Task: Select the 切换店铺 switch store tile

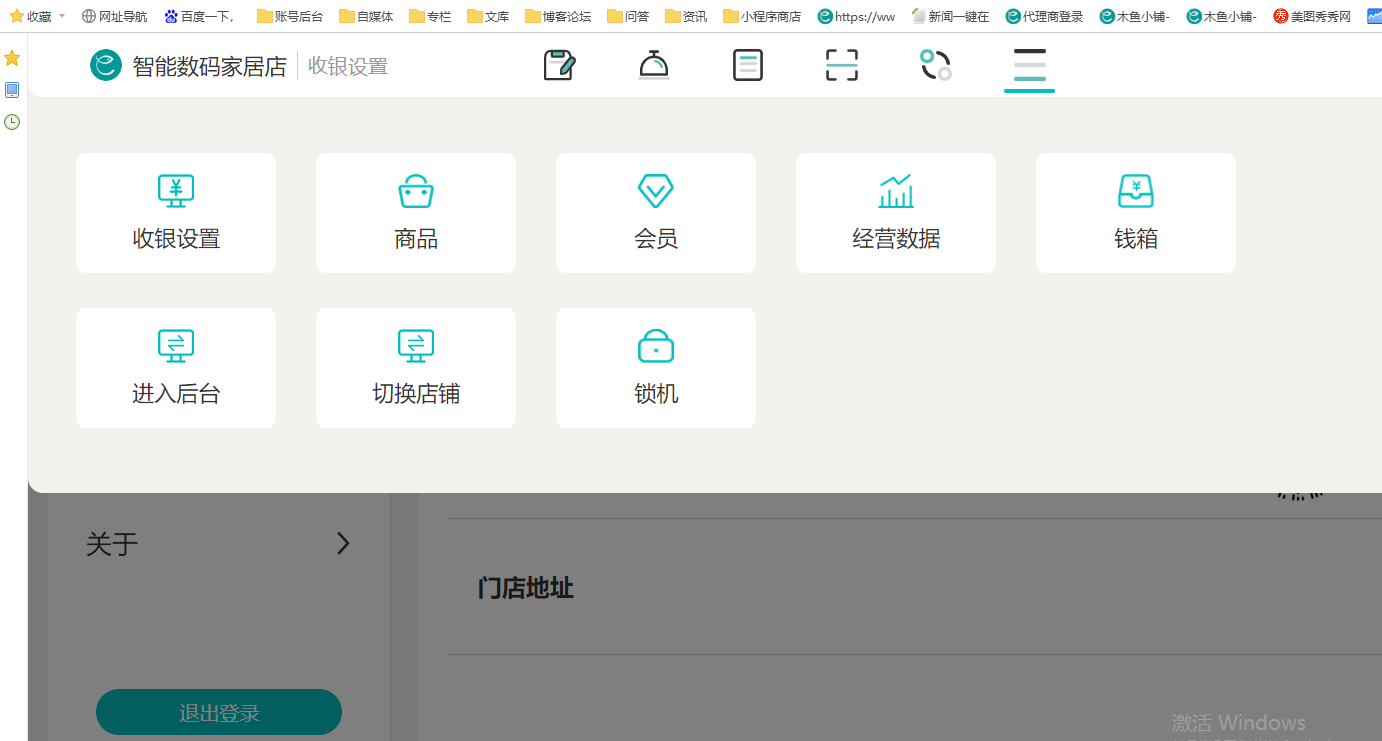Action: tap(416, 368)
